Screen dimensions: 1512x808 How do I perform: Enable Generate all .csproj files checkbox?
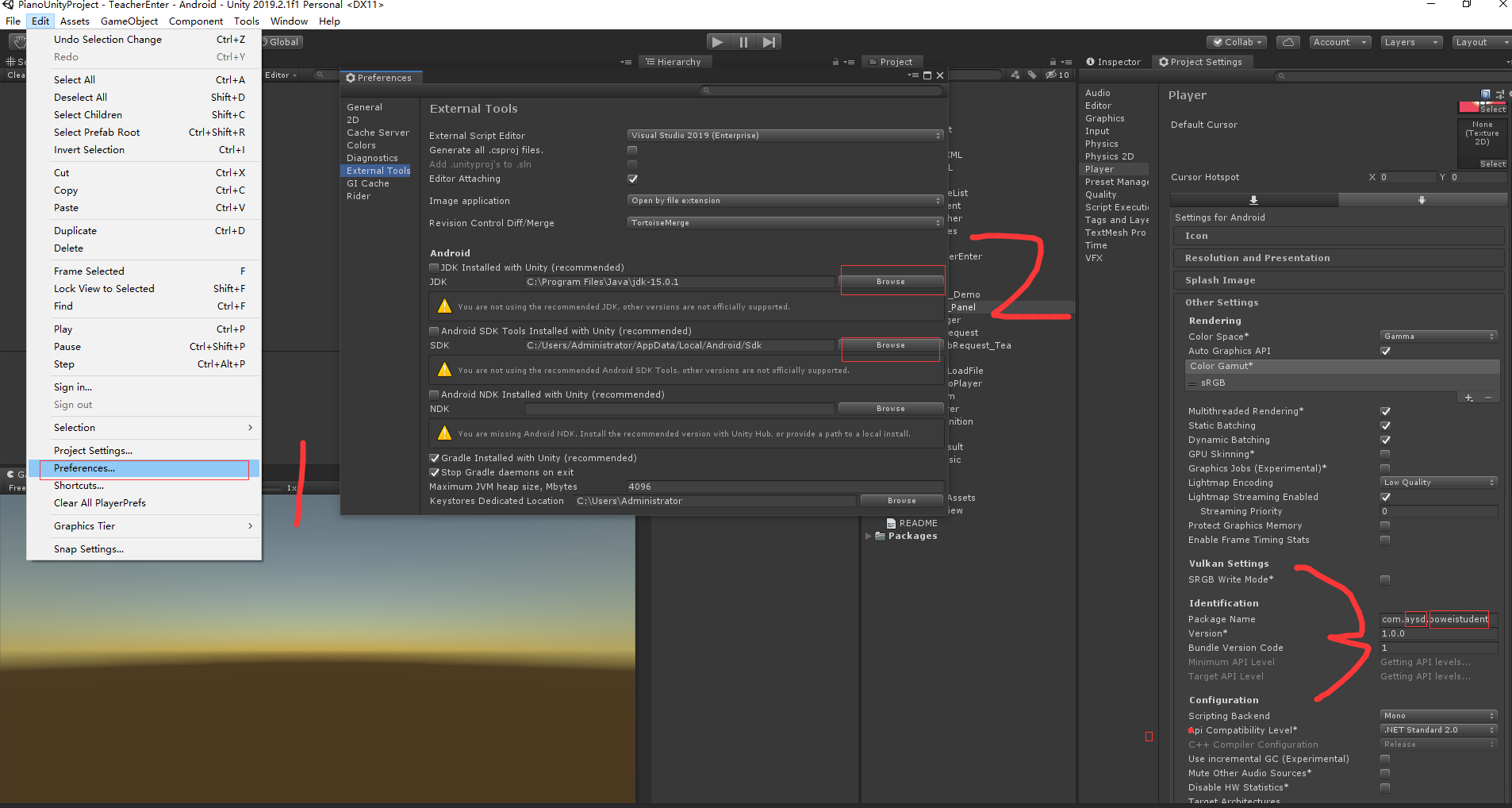tap(632, 150)
